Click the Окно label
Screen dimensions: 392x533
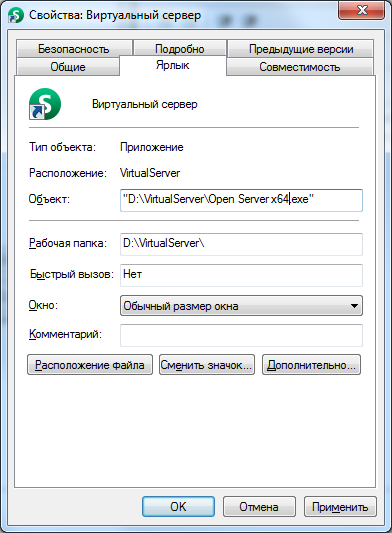(43, 305)
